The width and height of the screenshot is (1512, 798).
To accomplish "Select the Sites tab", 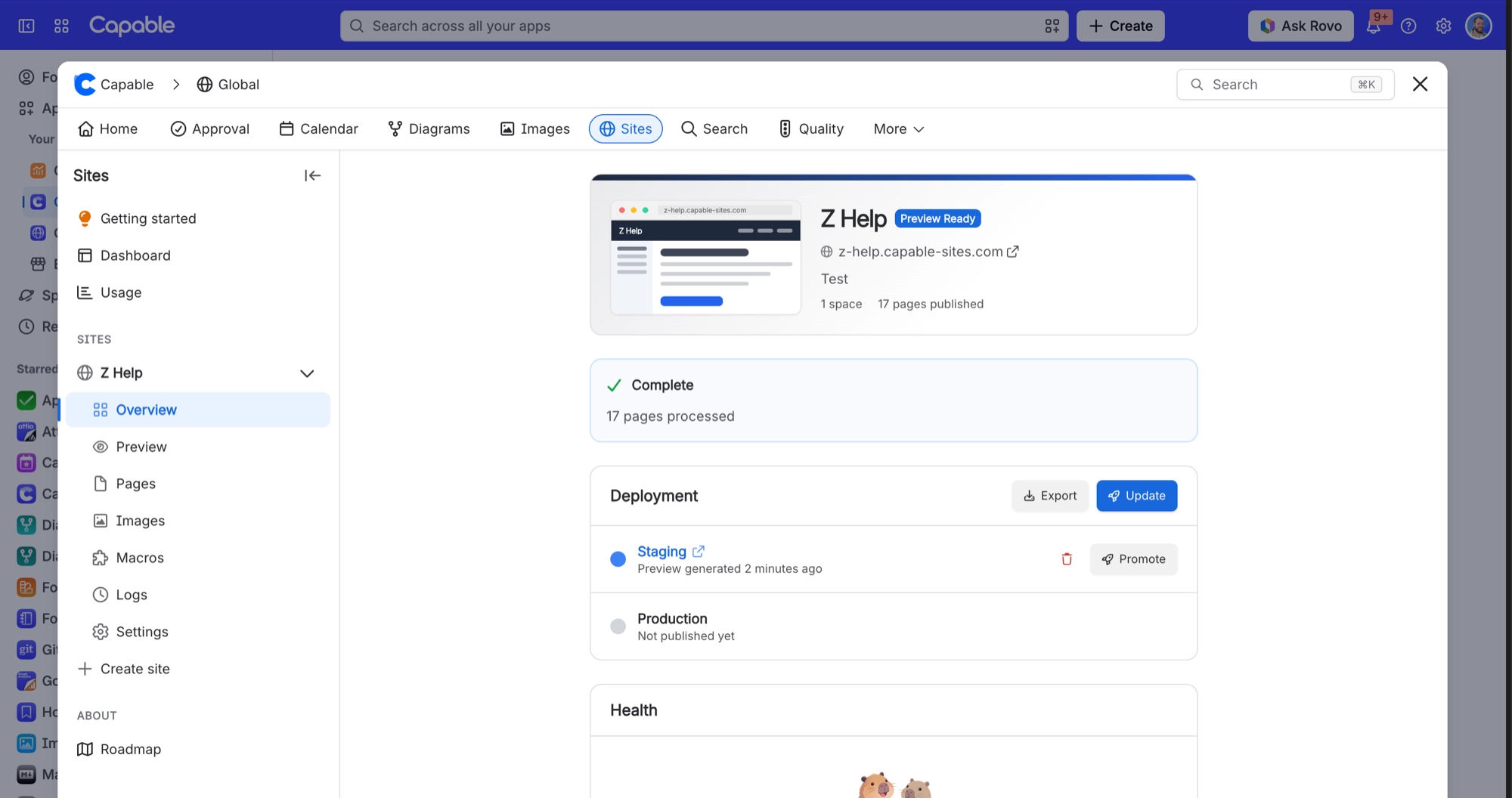I will [x=625, y=129].
